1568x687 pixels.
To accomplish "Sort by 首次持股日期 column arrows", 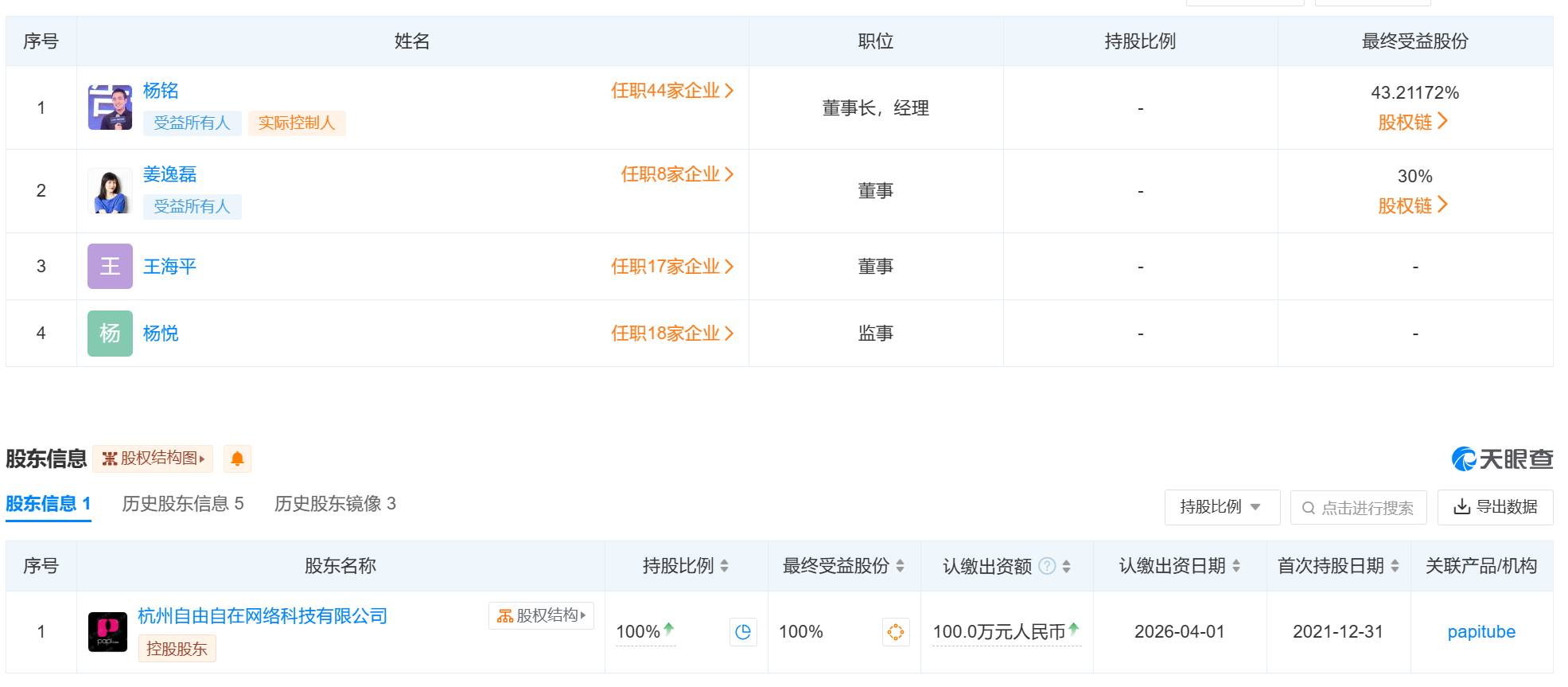I will coord(1395,566).
